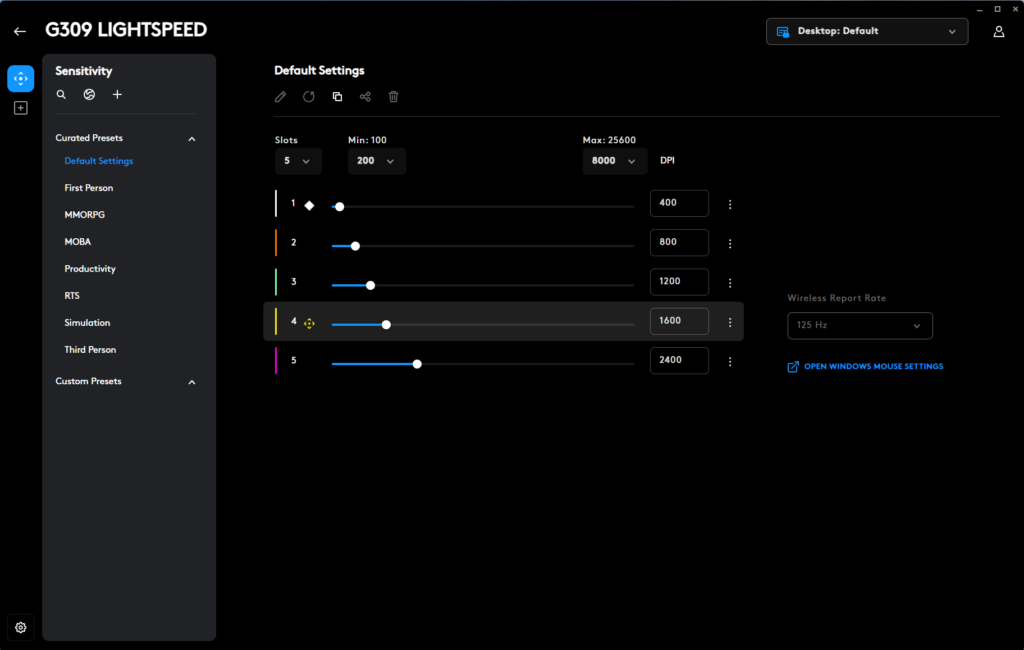Open more options for slot 1600

pos(730,323)
